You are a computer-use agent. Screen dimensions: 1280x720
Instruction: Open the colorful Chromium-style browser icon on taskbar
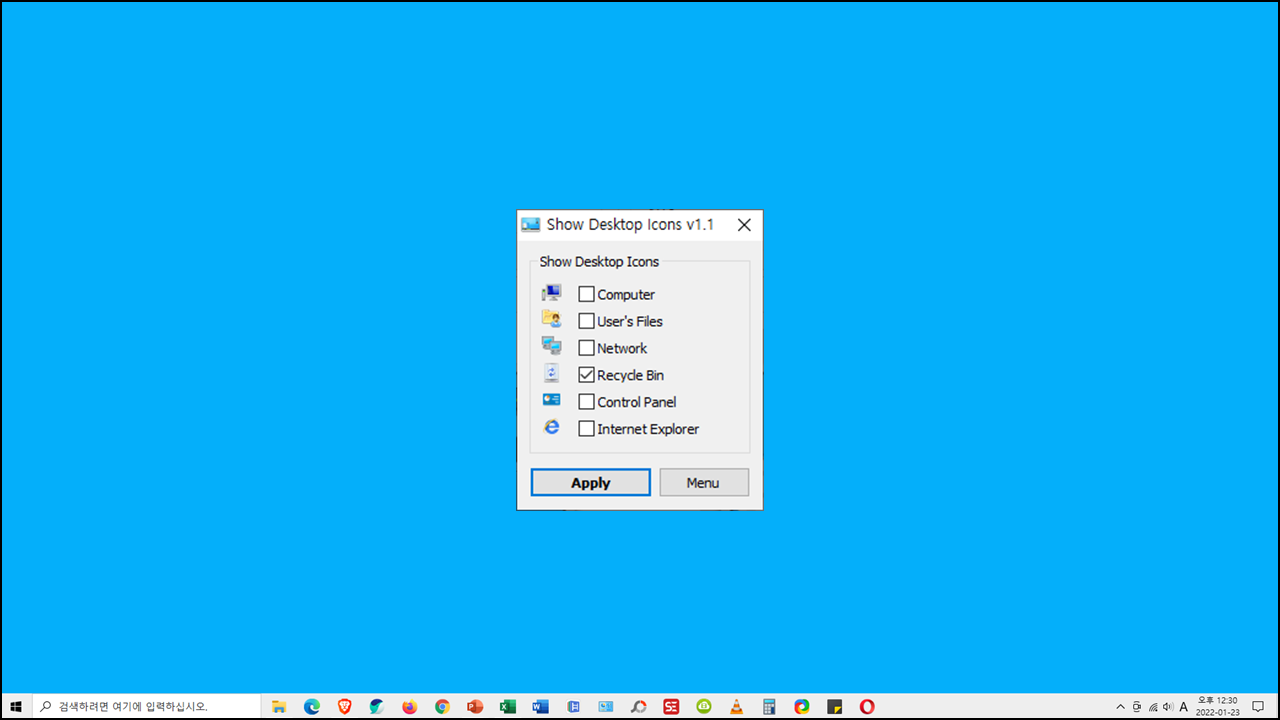click(x=802, y=706)
